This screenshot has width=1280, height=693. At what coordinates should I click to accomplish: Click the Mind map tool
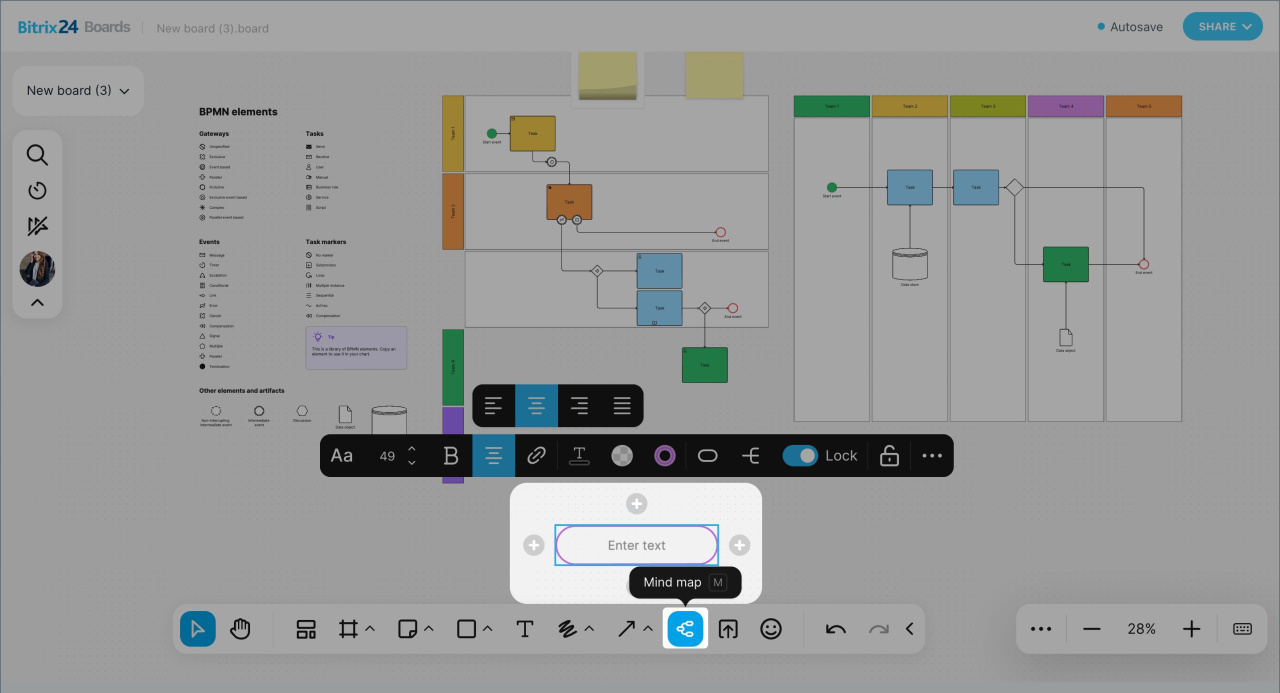click(686, 629)
